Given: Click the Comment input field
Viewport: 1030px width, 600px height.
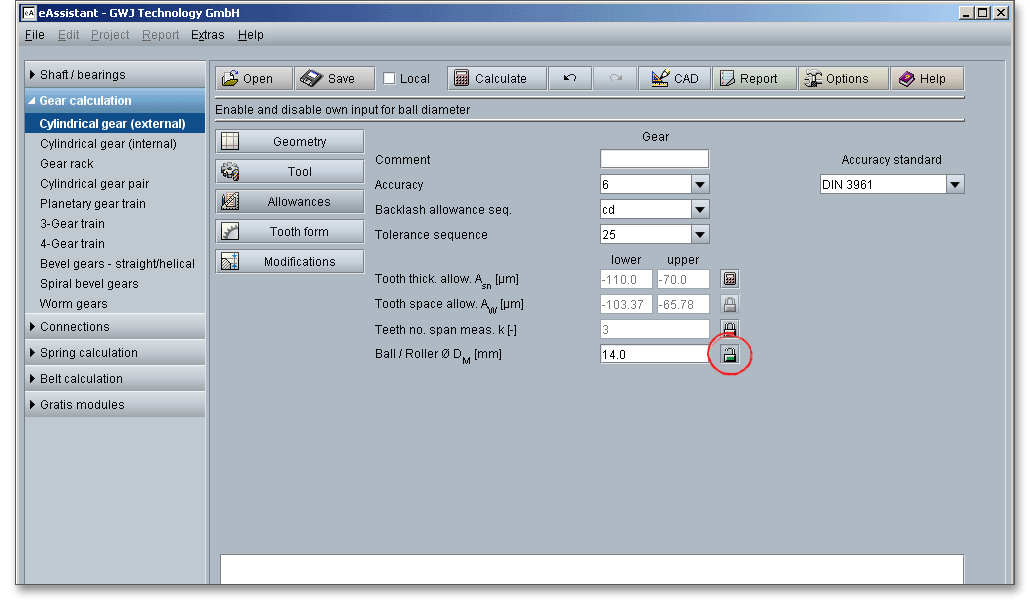Looking at the screenshot, I should [x=654, y=159].
